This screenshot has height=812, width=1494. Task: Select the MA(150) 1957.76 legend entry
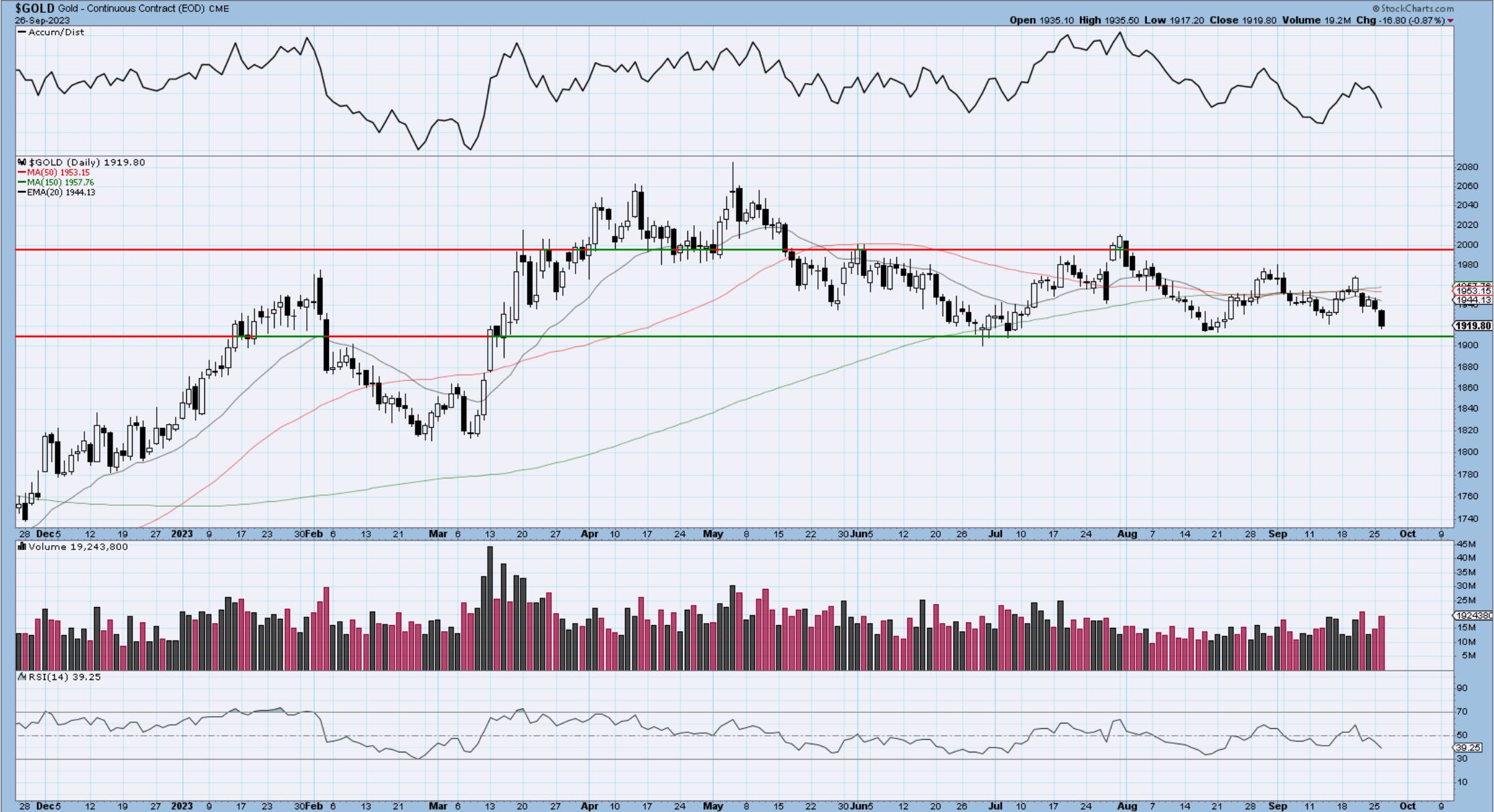[x=60, y=182]
